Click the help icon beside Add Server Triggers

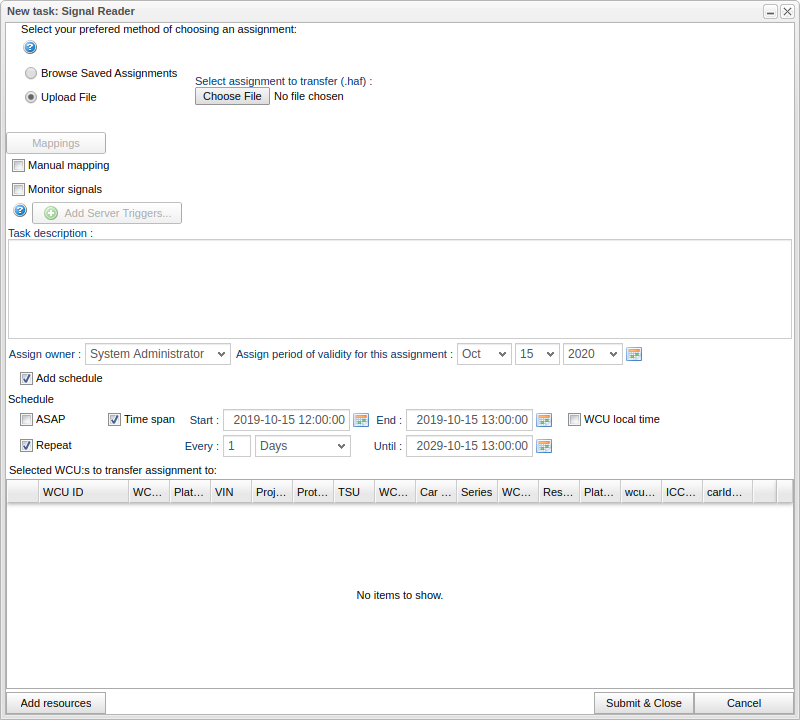point(20,211)
